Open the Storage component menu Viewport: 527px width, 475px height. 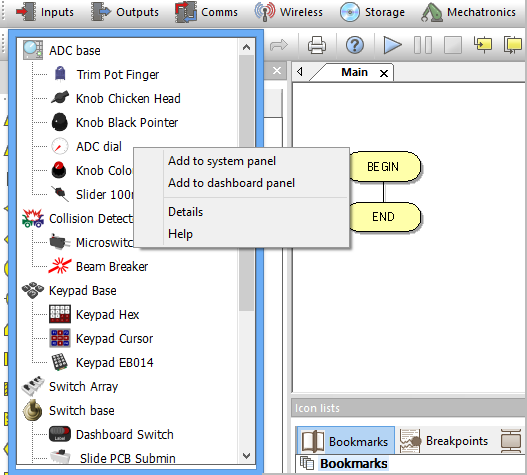point(372,12)
